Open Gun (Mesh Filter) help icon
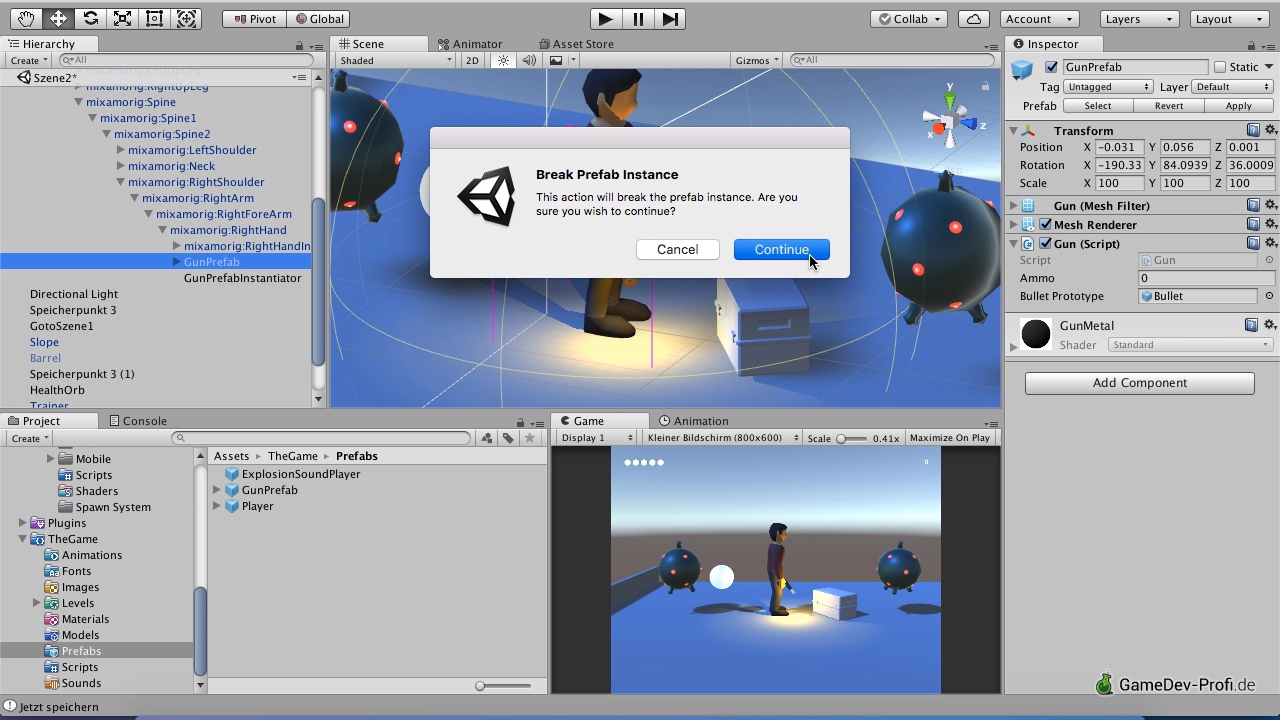The image size is (1280, 720). 1253,205
